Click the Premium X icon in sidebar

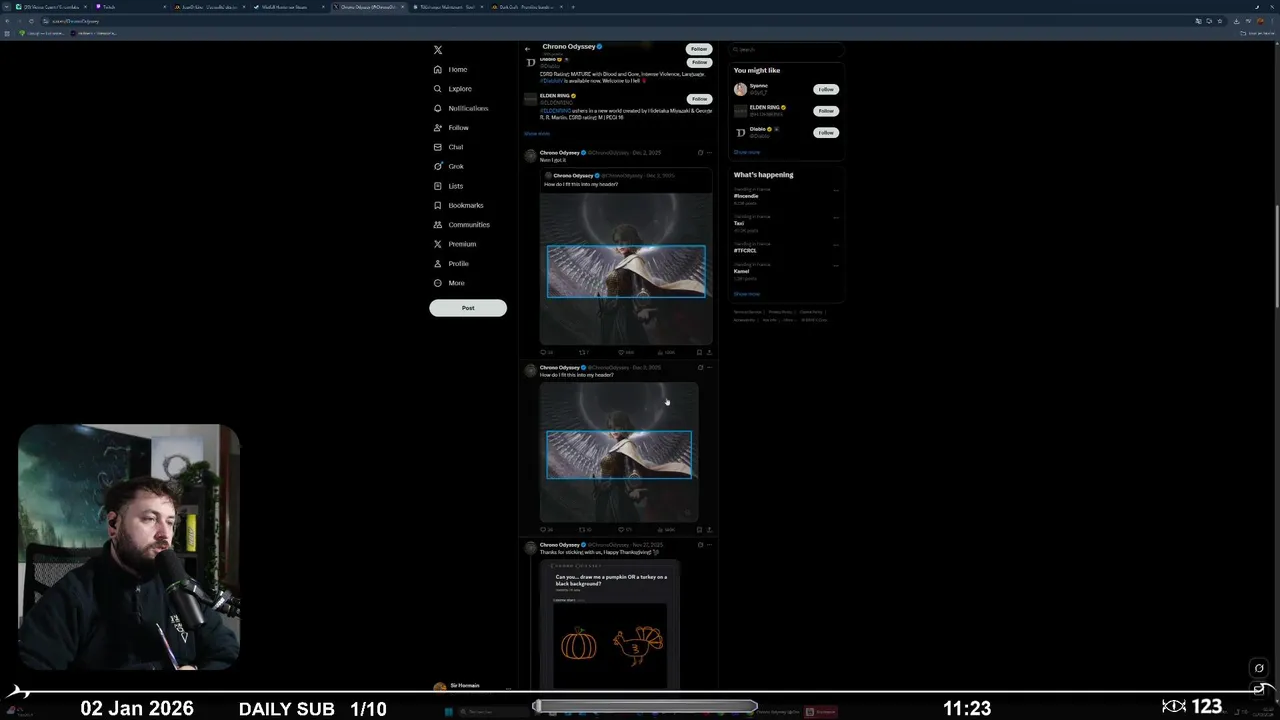(438, 244)
